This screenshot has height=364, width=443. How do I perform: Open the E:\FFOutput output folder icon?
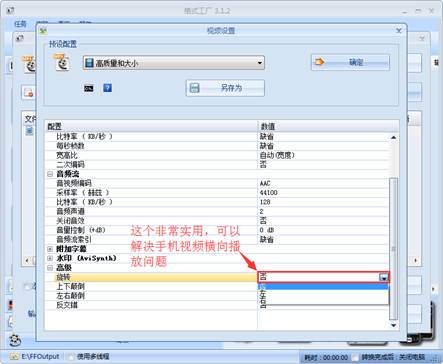pyautogui.click(x=14, y=356)
